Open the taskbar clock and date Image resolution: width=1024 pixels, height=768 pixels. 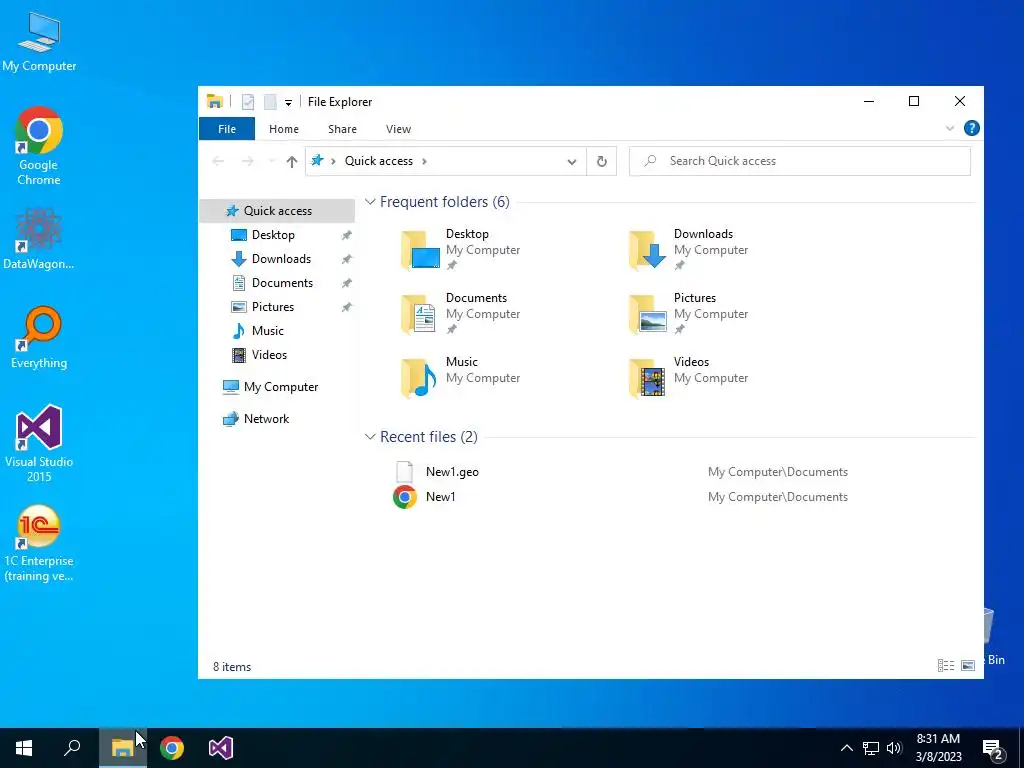click(x=938, y=748)
